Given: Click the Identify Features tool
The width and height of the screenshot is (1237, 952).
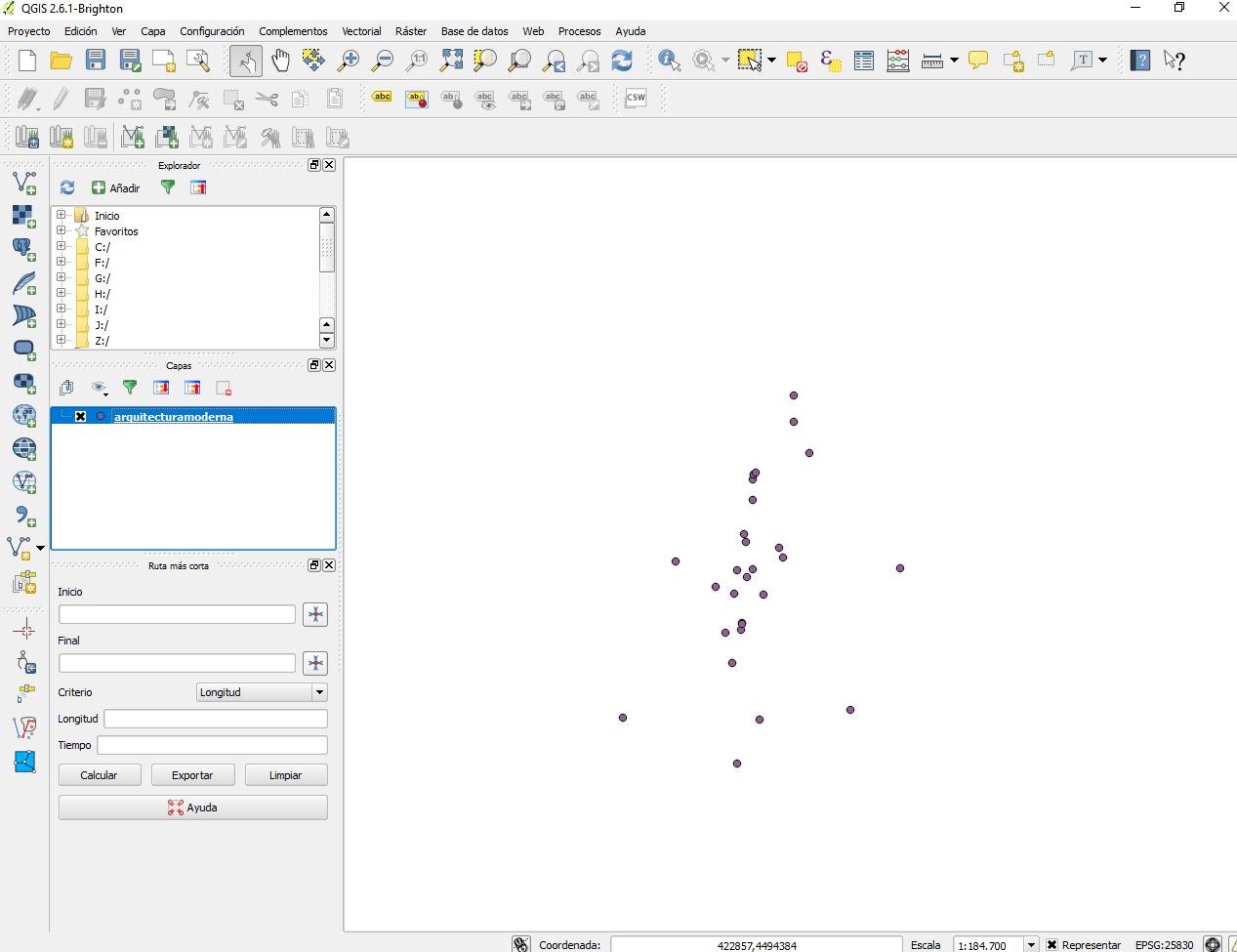Looking at the screenshot, I should pos(669,61).
